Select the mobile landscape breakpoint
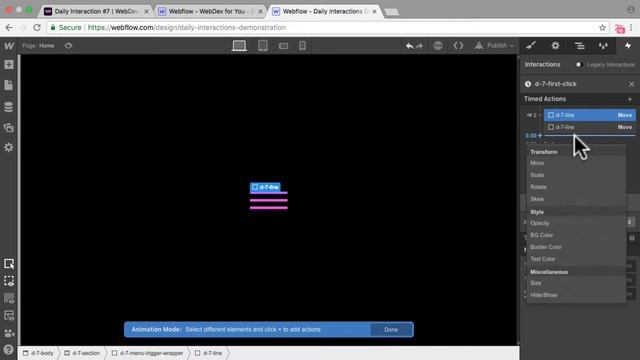 pos(283,46)
